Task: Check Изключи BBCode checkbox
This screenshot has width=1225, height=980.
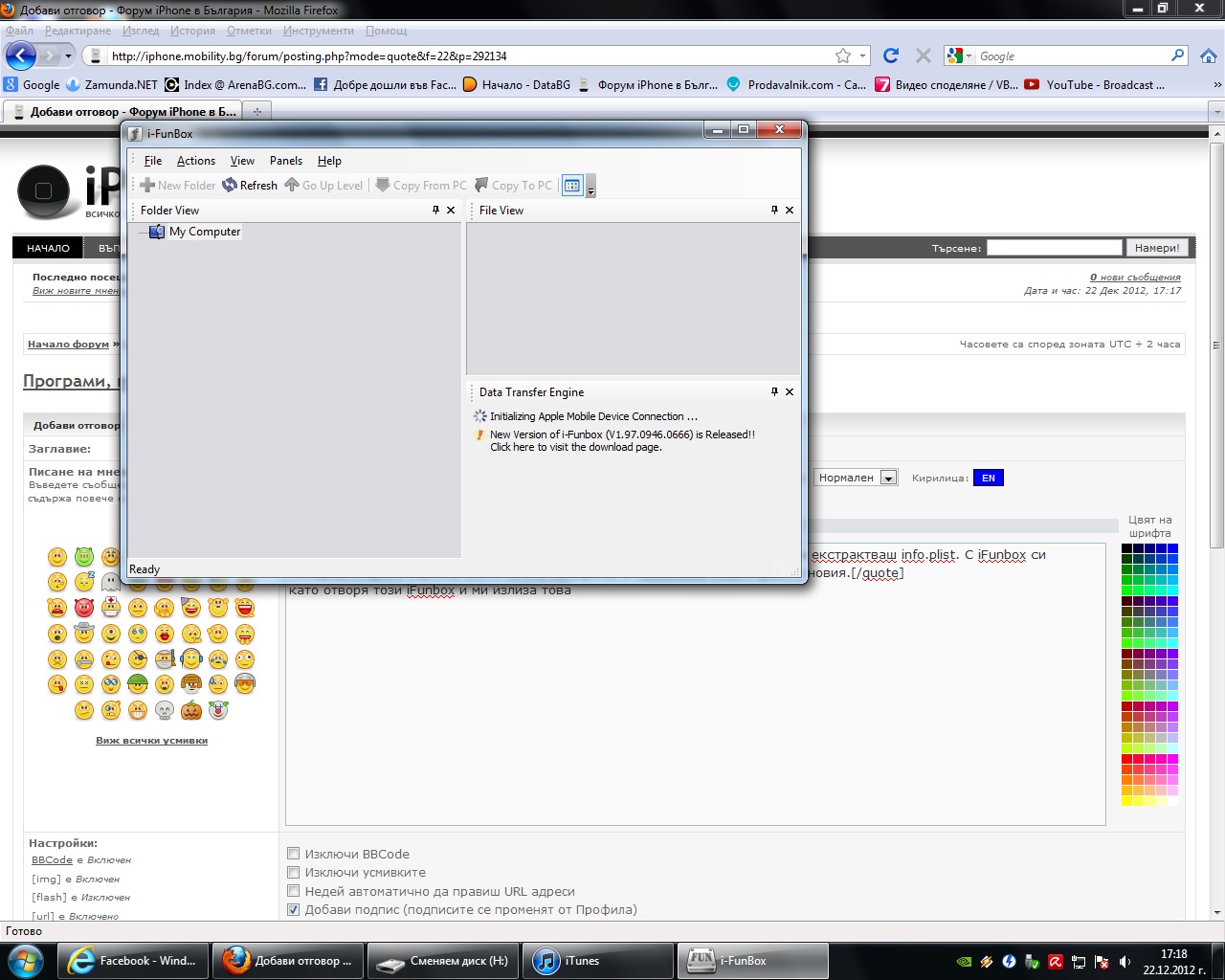Action: pyautogui.click(x=294, y=854)
